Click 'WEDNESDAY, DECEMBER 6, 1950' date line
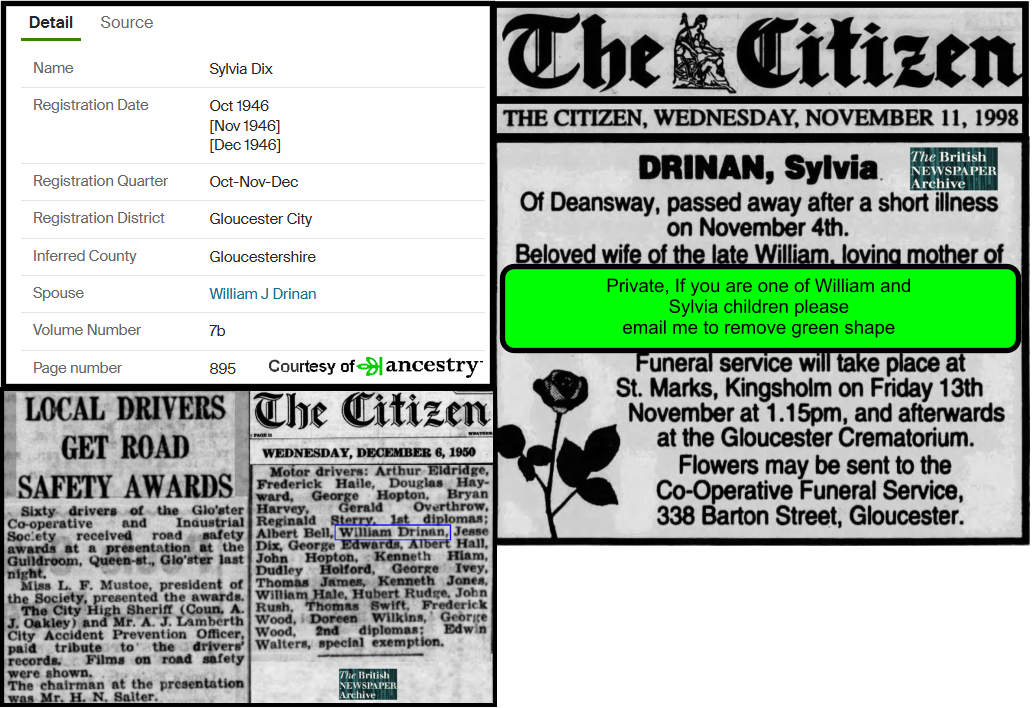This screenshot has height=708, width=1036. pos(369,452)
